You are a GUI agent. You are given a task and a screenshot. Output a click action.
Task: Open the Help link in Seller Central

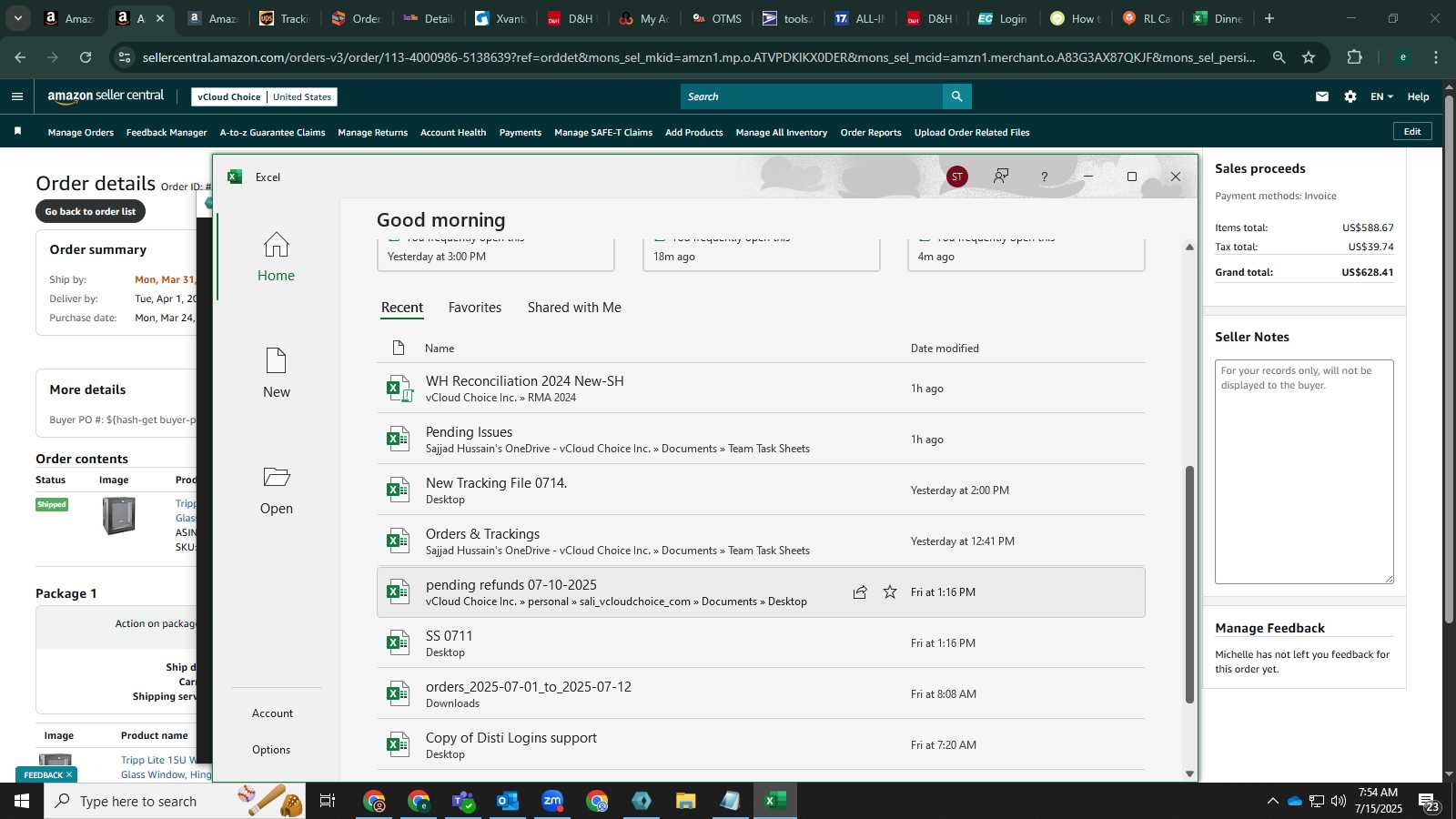point(1418,96)
